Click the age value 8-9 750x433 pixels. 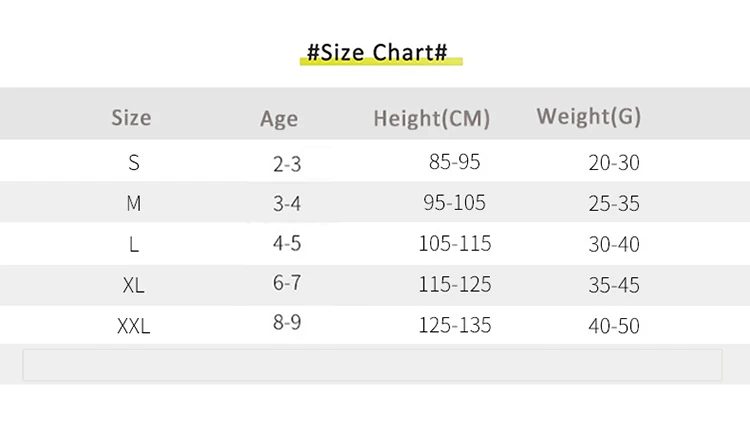click(x=287, y=325)
